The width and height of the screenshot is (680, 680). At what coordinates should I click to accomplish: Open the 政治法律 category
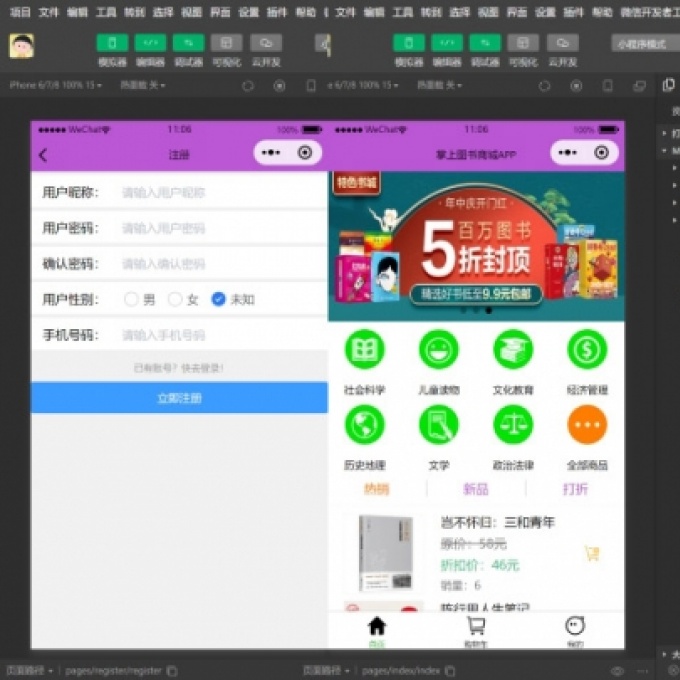point(513,425)
